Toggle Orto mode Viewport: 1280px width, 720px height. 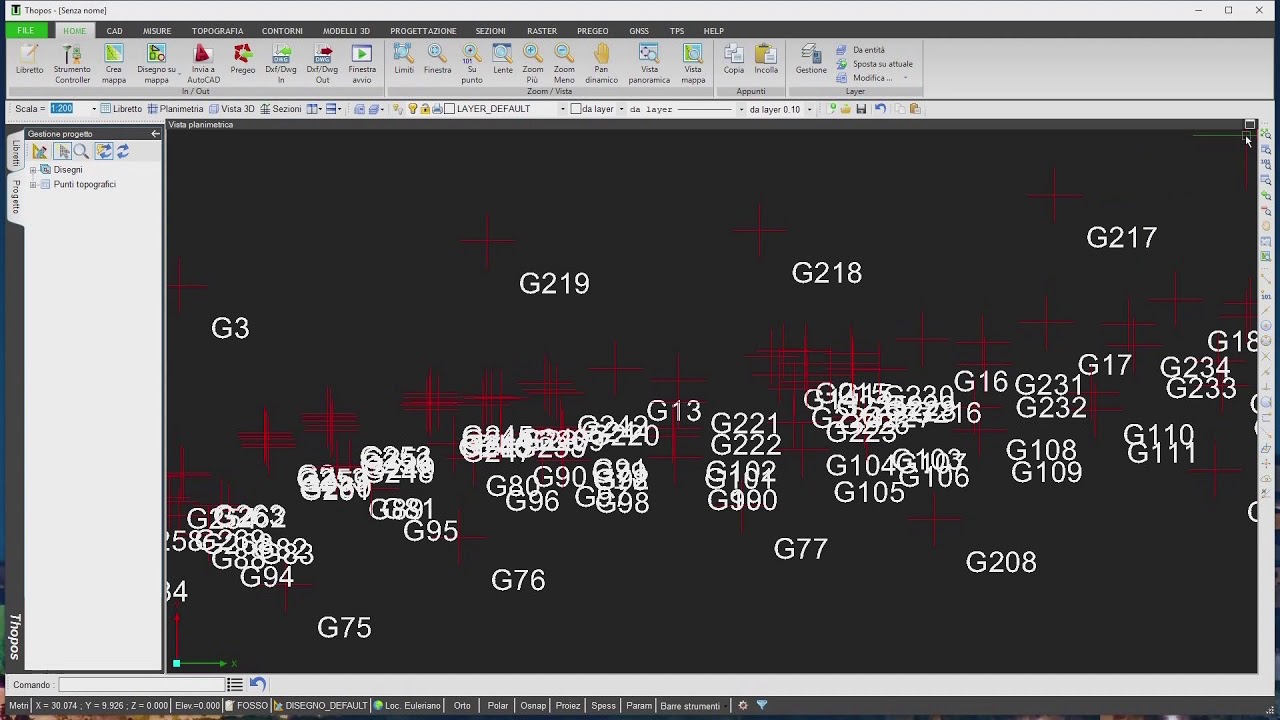[x=462, y=705]
